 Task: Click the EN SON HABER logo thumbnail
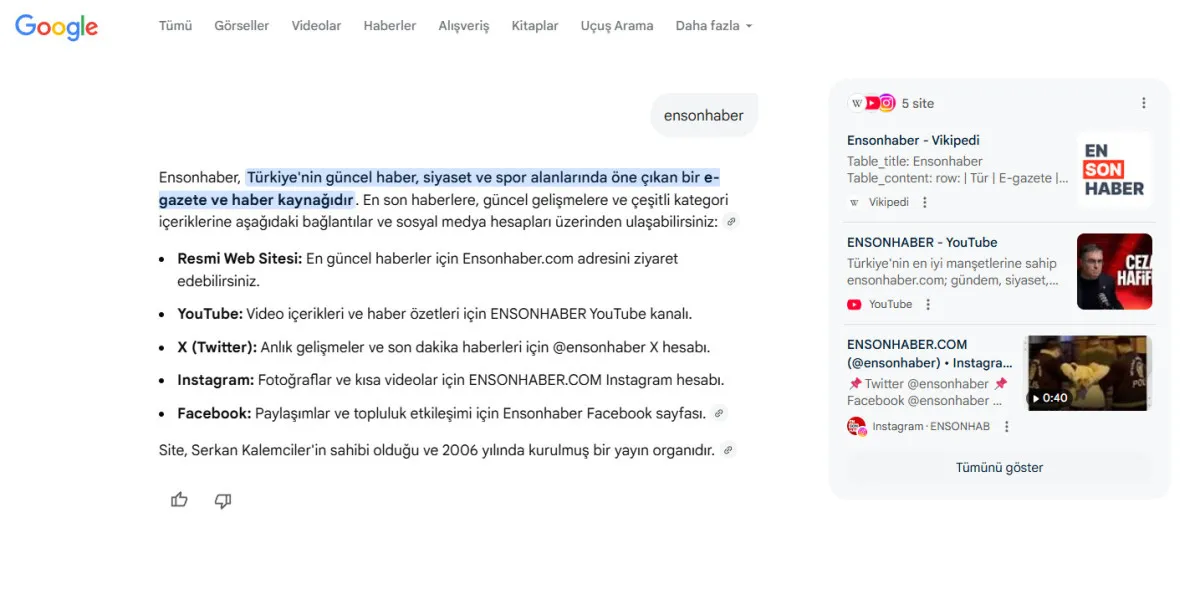(1114, 170)
